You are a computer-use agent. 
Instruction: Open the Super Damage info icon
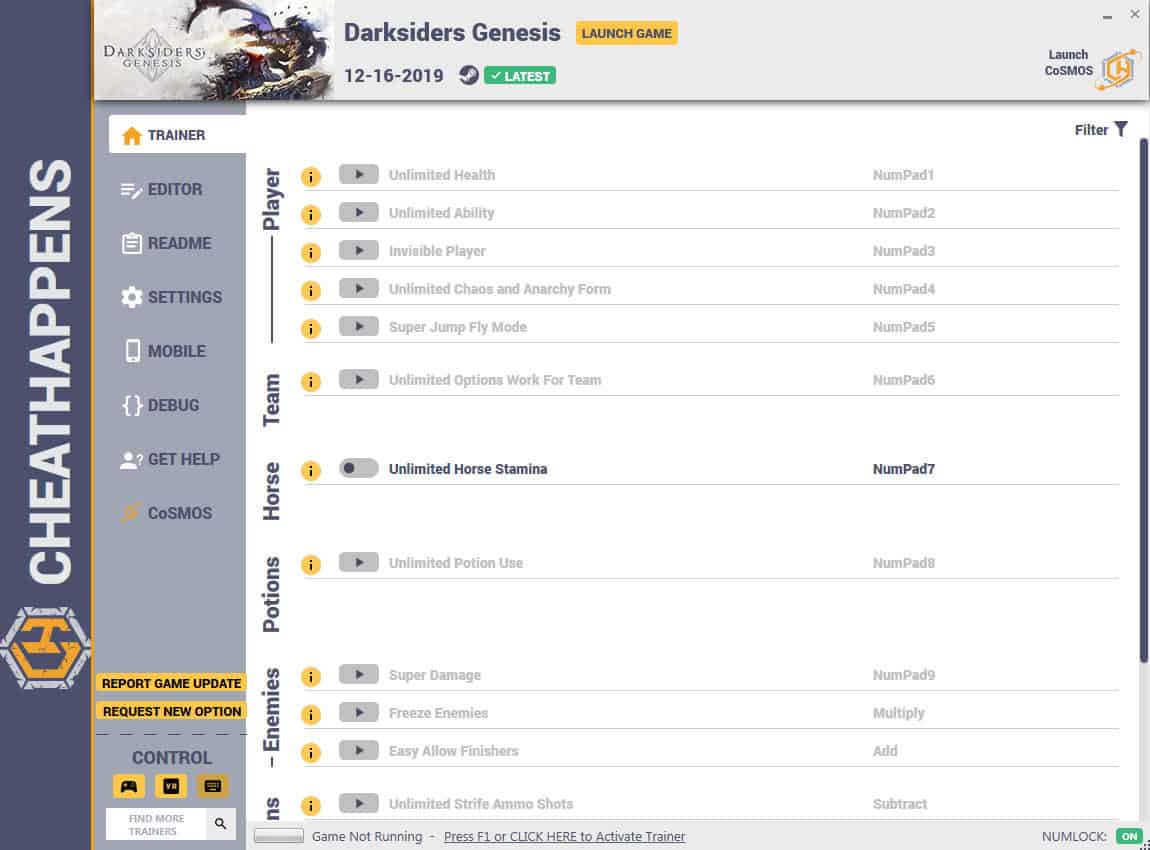[311, 677]
